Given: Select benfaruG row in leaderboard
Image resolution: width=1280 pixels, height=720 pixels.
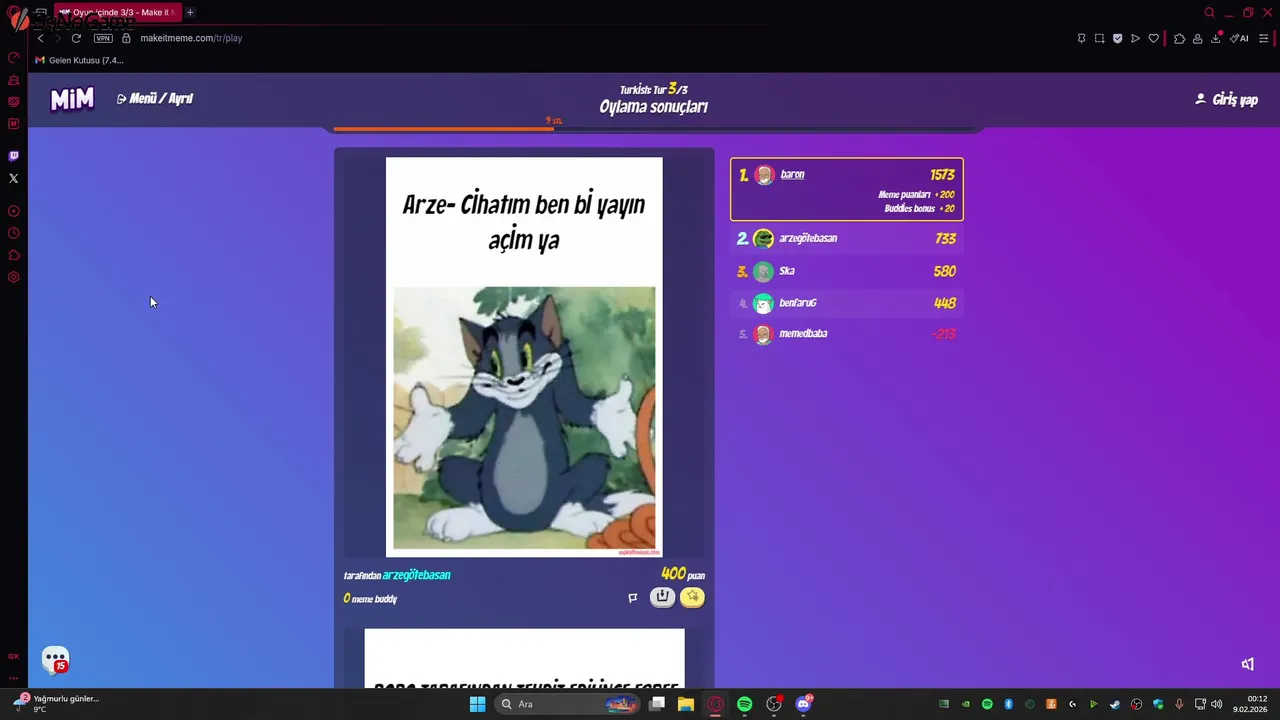Looking at the screenshot, I should 847,303.
